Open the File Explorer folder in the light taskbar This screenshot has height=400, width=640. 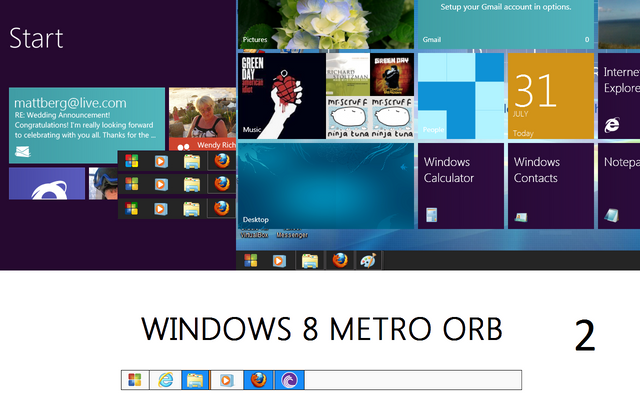click(195, 380)
